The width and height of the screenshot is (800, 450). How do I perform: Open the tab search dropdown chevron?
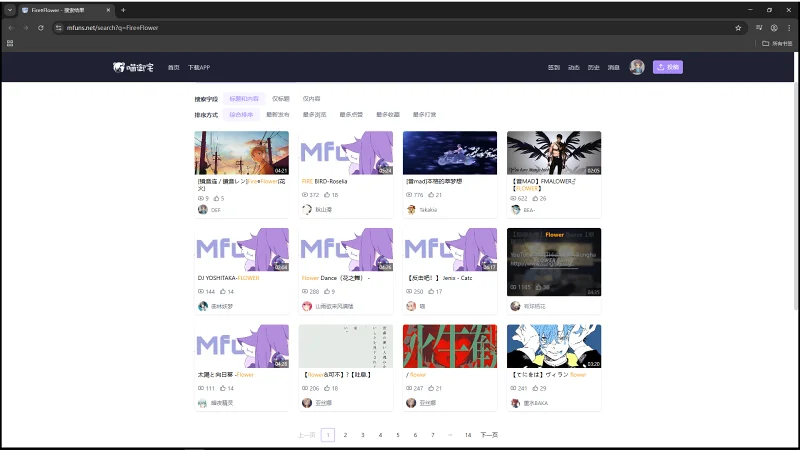[x=10, y=10]
